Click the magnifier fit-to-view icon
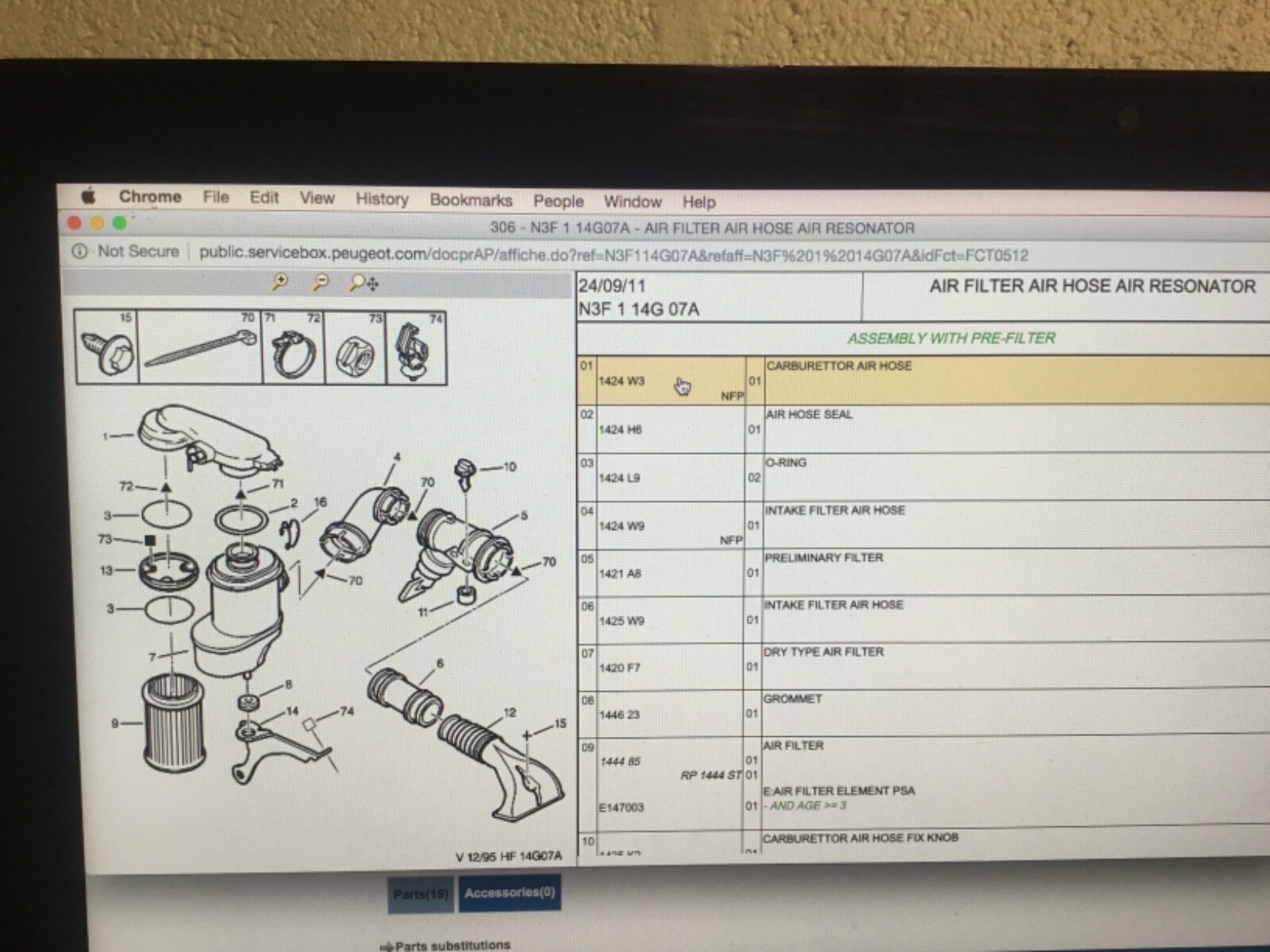 coord(364,282)
